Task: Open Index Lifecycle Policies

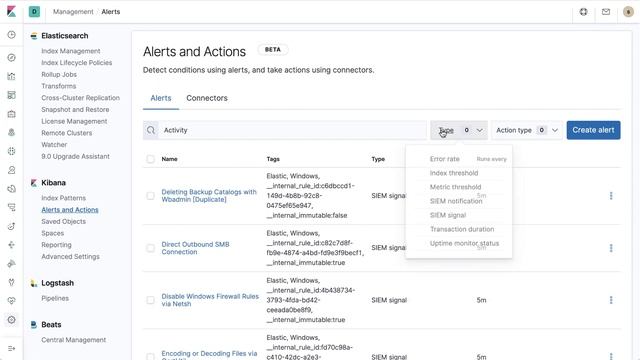Action: pyautogui.click(x=77, y=63)
